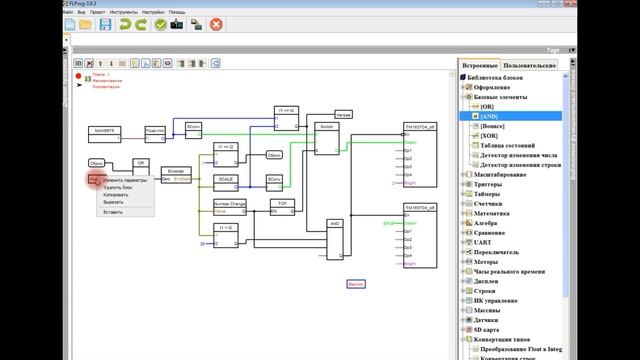This screenshot has height=360, width=640.
Task: Select the [OR] block in the library
Action: pyautogui.click(x=487, y=107)
